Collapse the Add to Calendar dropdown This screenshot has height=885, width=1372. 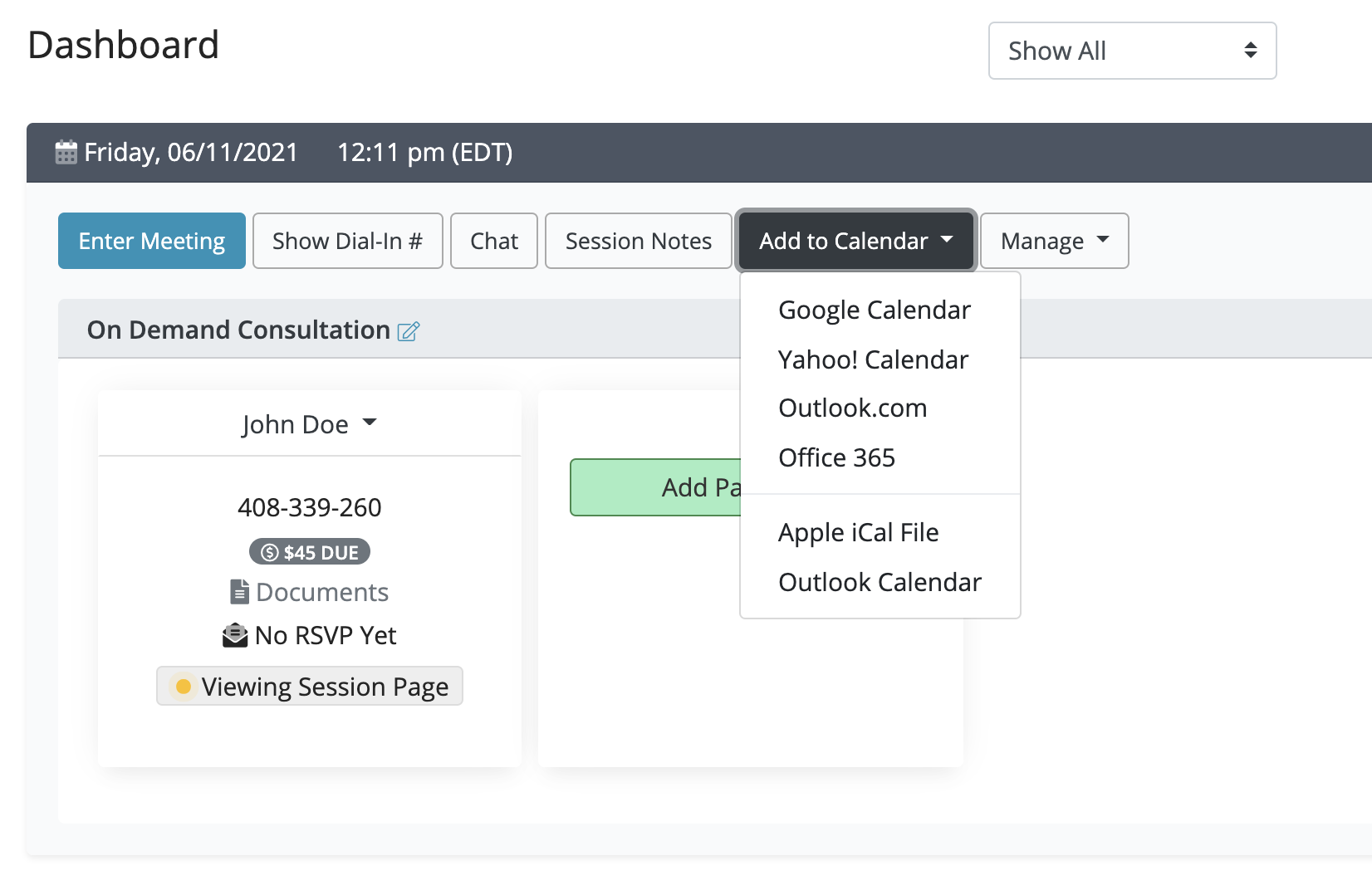[x=855, y=241]
